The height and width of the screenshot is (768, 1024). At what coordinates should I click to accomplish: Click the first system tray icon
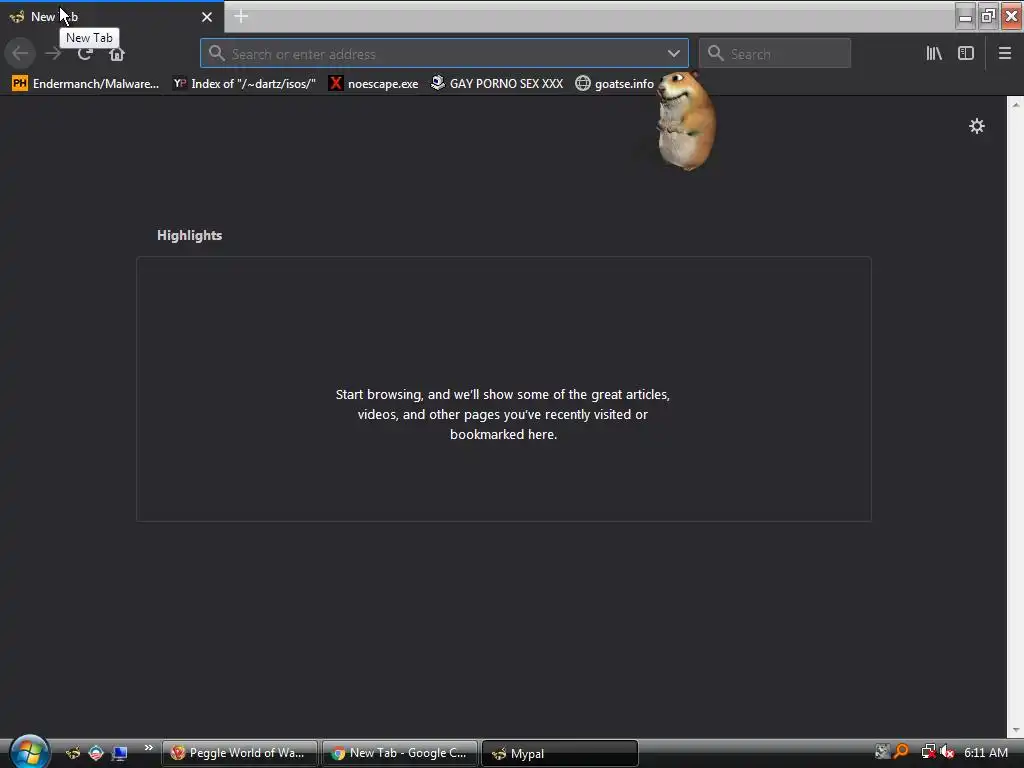point(882,752)
